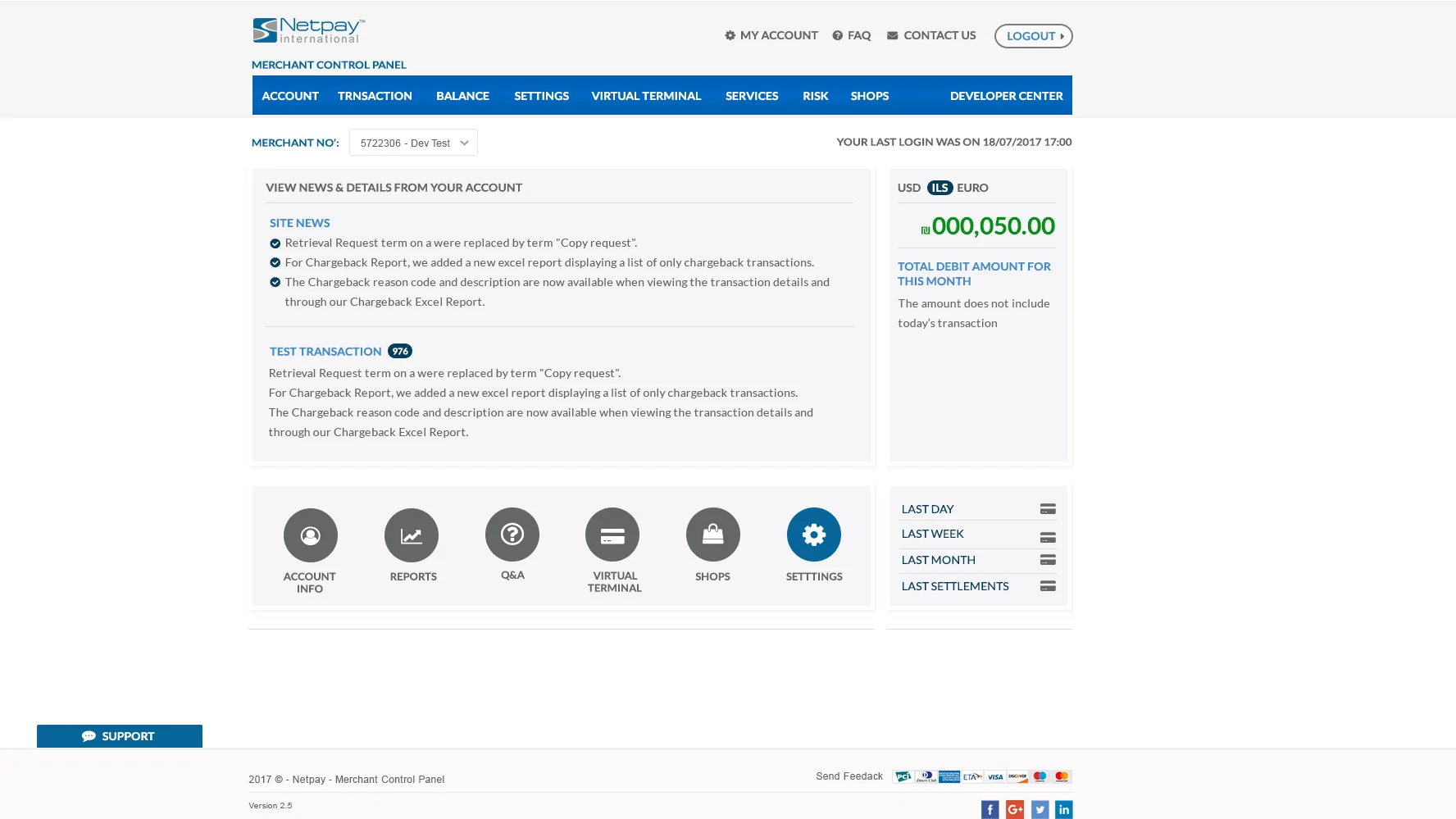Open the Twitter social icon
The image size is (1456, 819).
[1040, 810]
